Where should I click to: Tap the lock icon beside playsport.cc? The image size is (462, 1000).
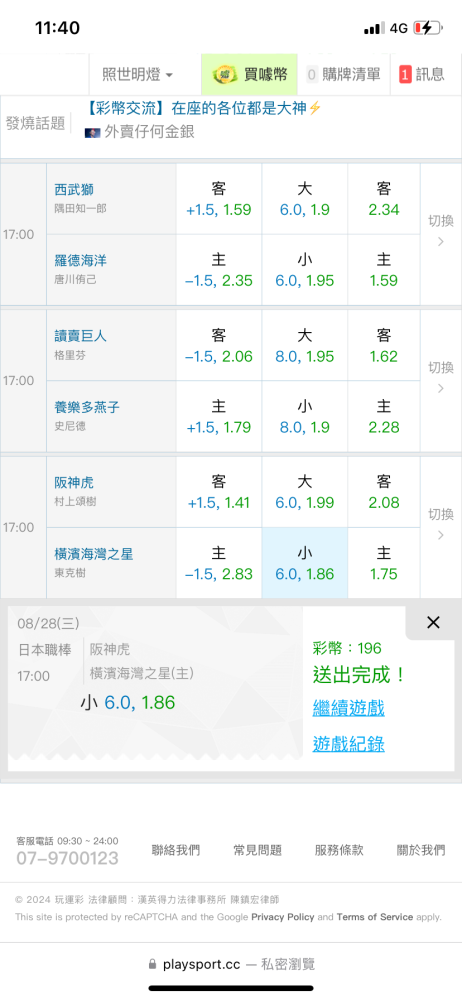[x=152, y=964]
